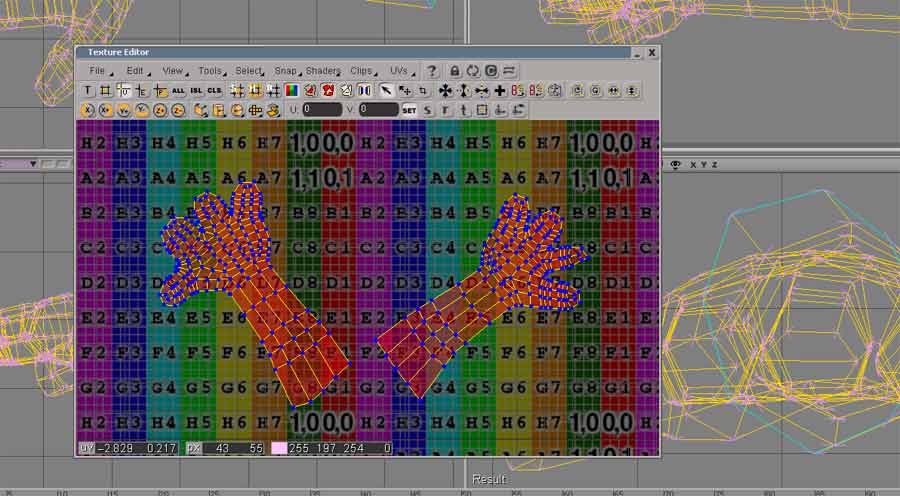Click the ISL island select button
This screenshot has height=496, width=900.
tap(196, 90)
